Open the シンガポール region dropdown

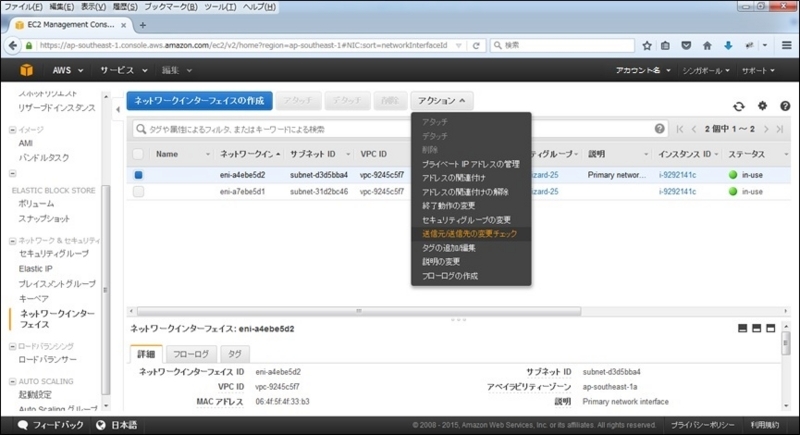click(706, 70)
